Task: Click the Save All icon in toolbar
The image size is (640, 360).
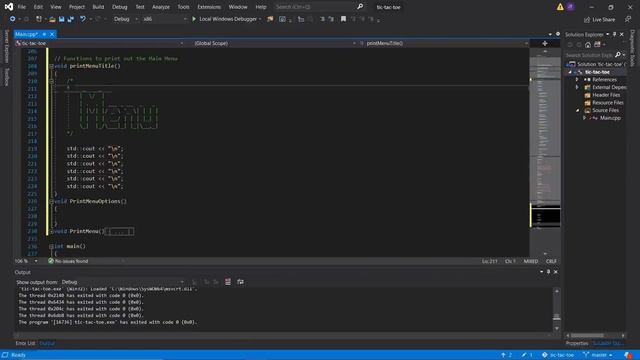Action: (71, 19)
